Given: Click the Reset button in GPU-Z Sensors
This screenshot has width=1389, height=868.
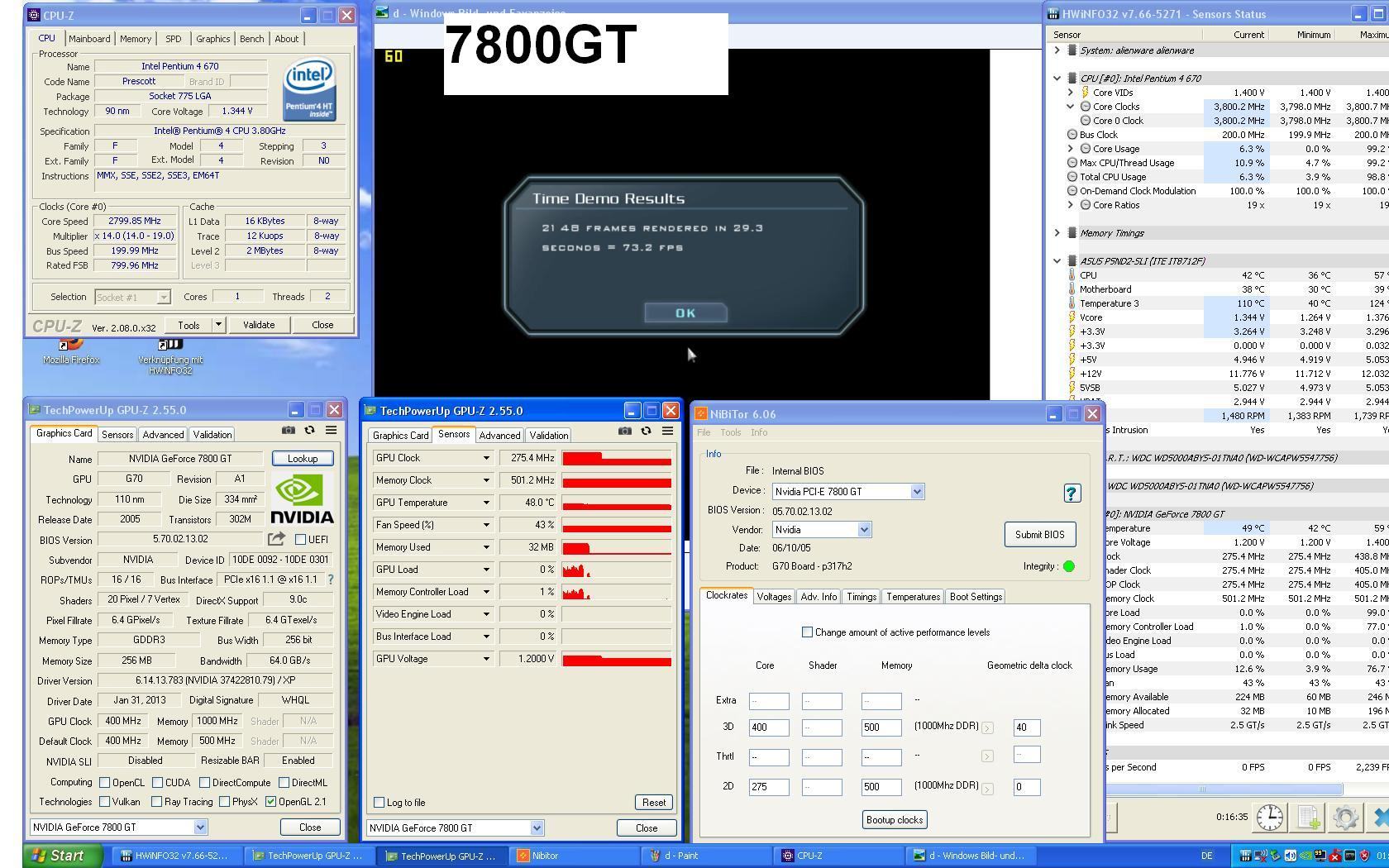Looking at the screenshot, I should [x=654, y=803].
